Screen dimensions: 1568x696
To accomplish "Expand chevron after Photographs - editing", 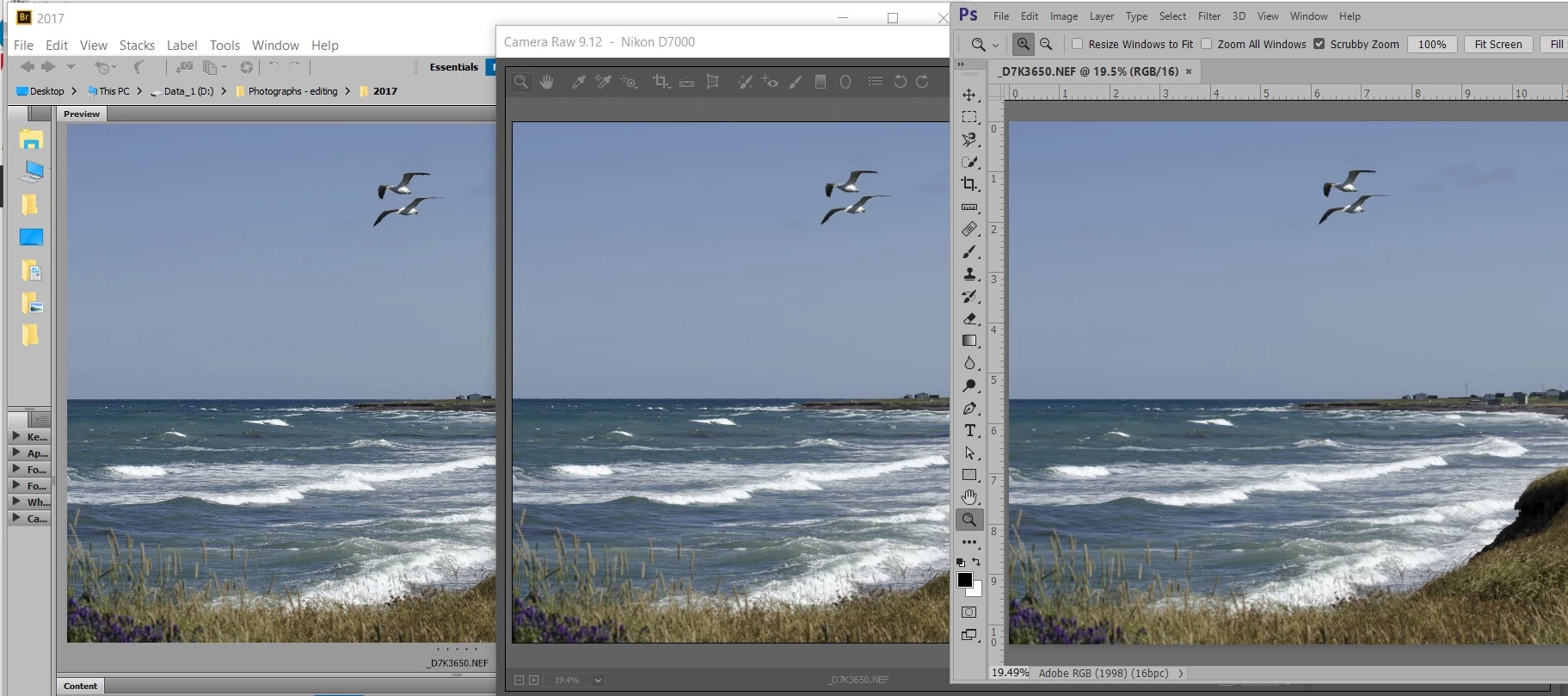I will (x=347, y=91).
